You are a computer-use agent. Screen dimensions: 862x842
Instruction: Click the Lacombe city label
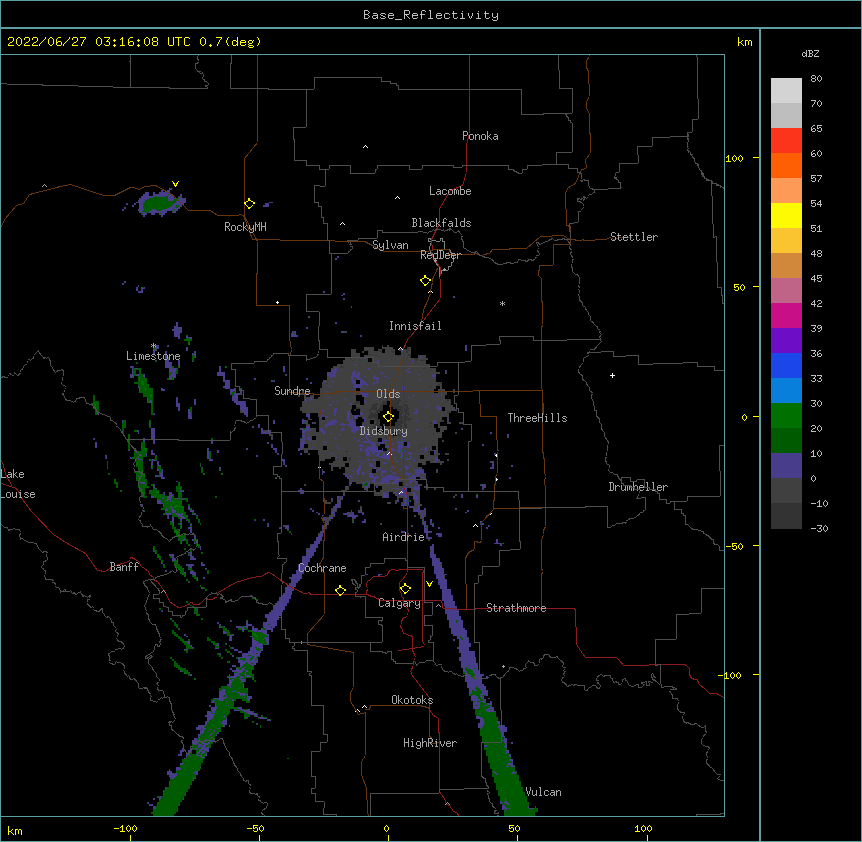(450, 191)
